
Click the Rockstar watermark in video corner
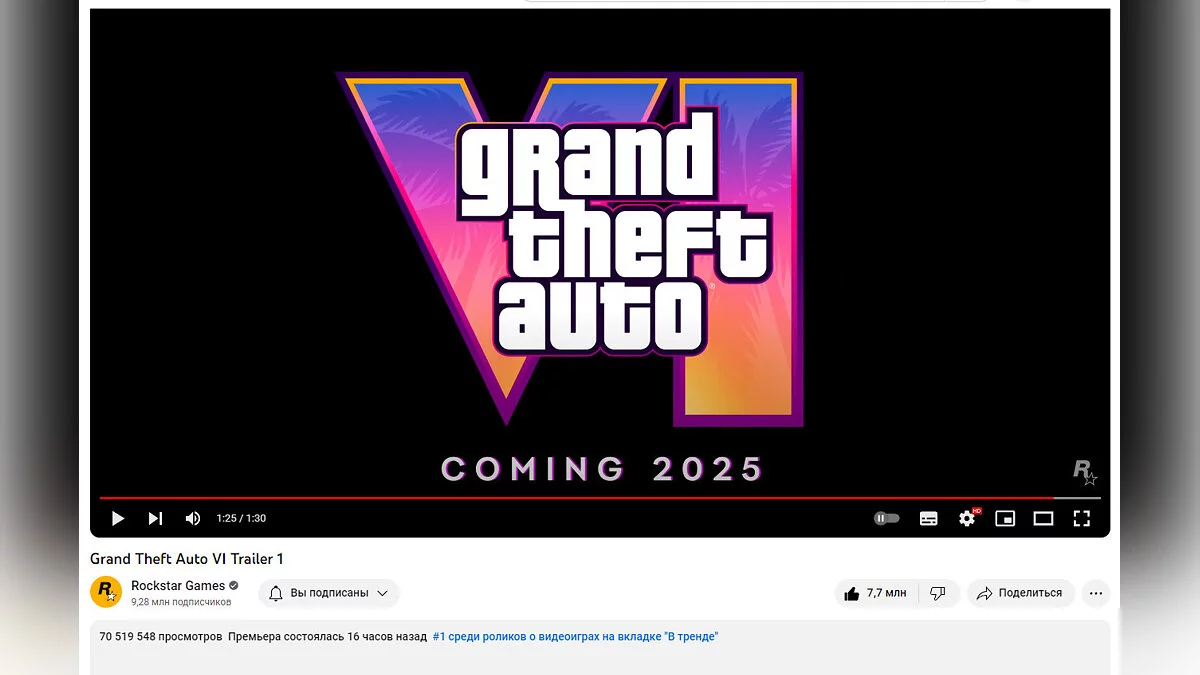tap(1085, 472)
